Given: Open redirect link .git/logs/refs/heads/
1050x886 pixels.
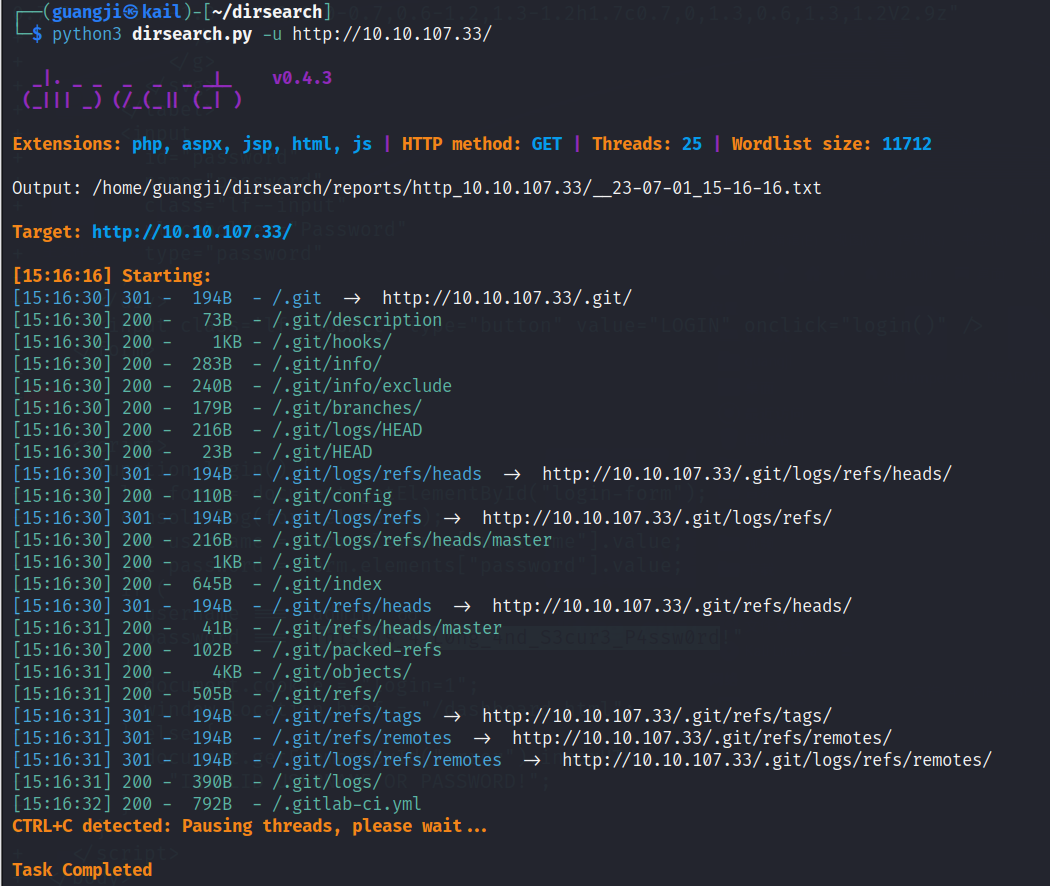Looking at the screenshot, I should coord(747,474).
